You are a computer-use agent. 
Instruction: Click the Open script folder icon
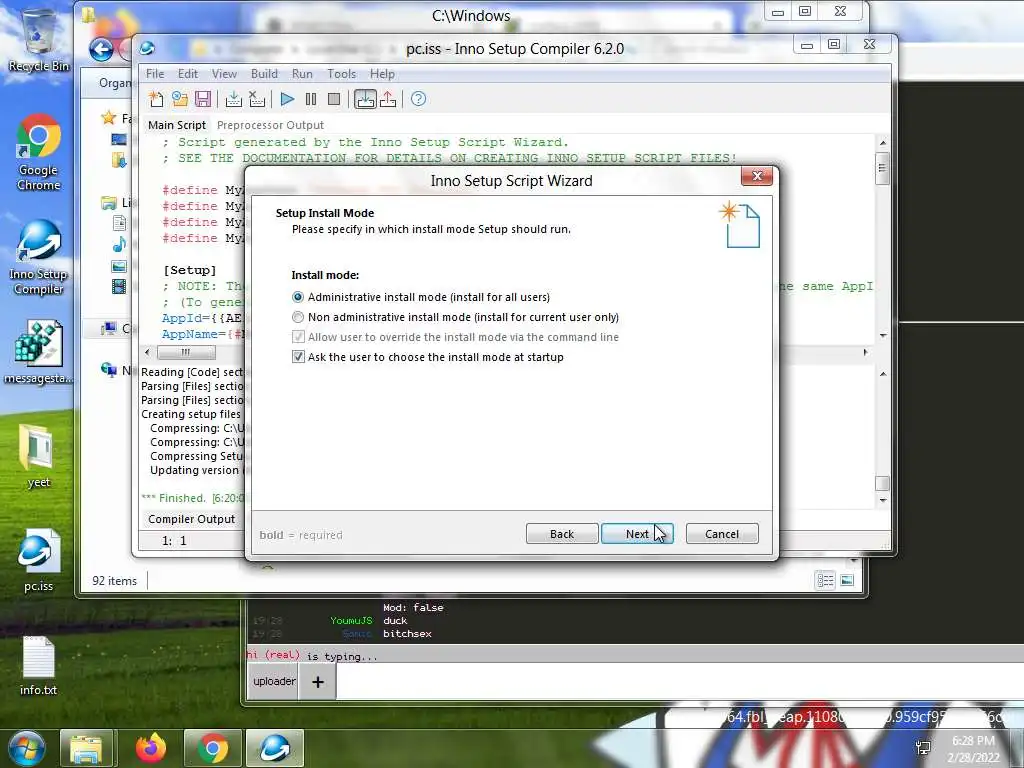pos(180,99)
